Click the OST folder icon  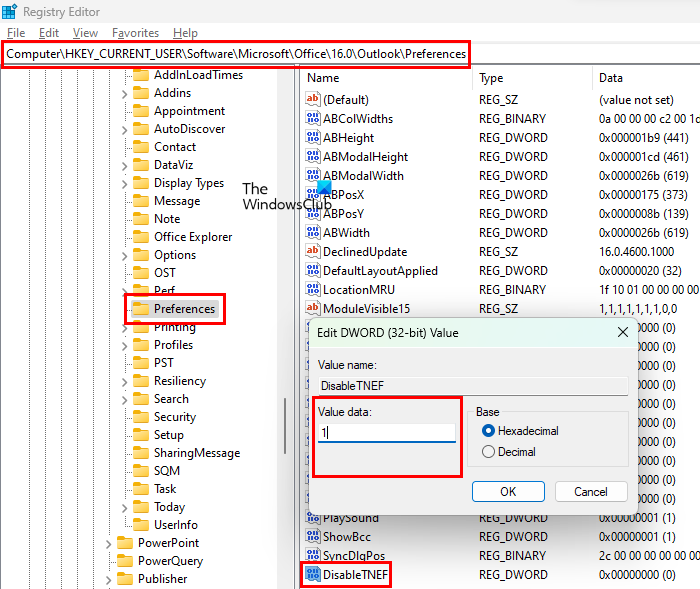(x=141, y=273)
